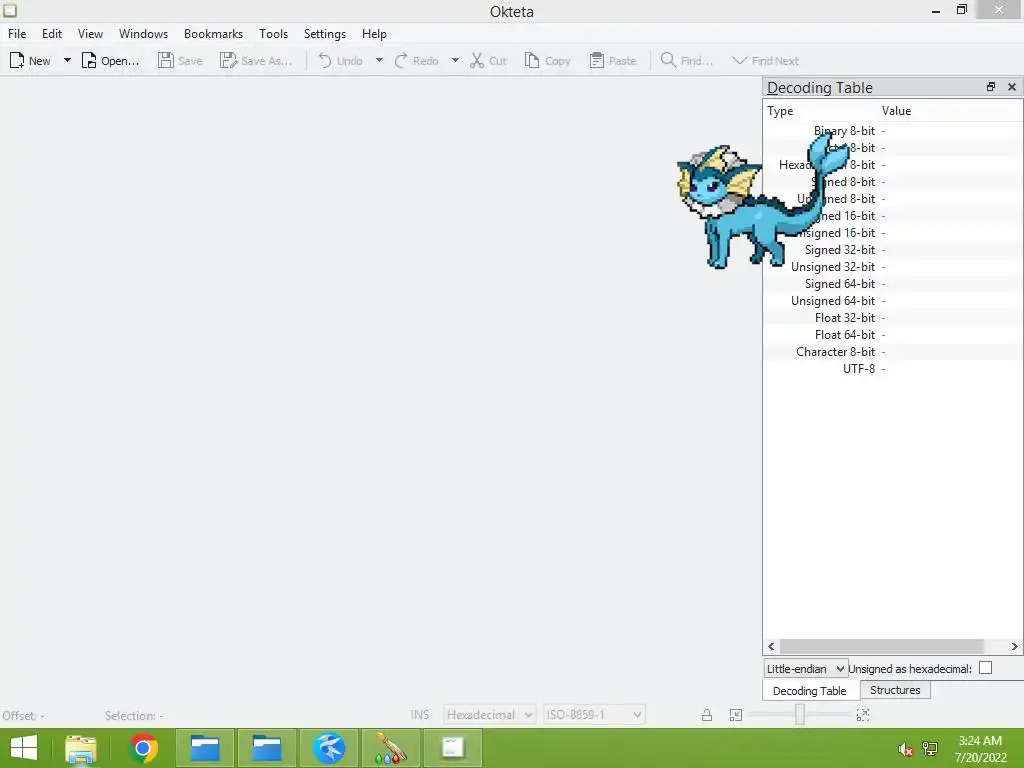
Task: Open the Settings menu
Action: (325, 34)
